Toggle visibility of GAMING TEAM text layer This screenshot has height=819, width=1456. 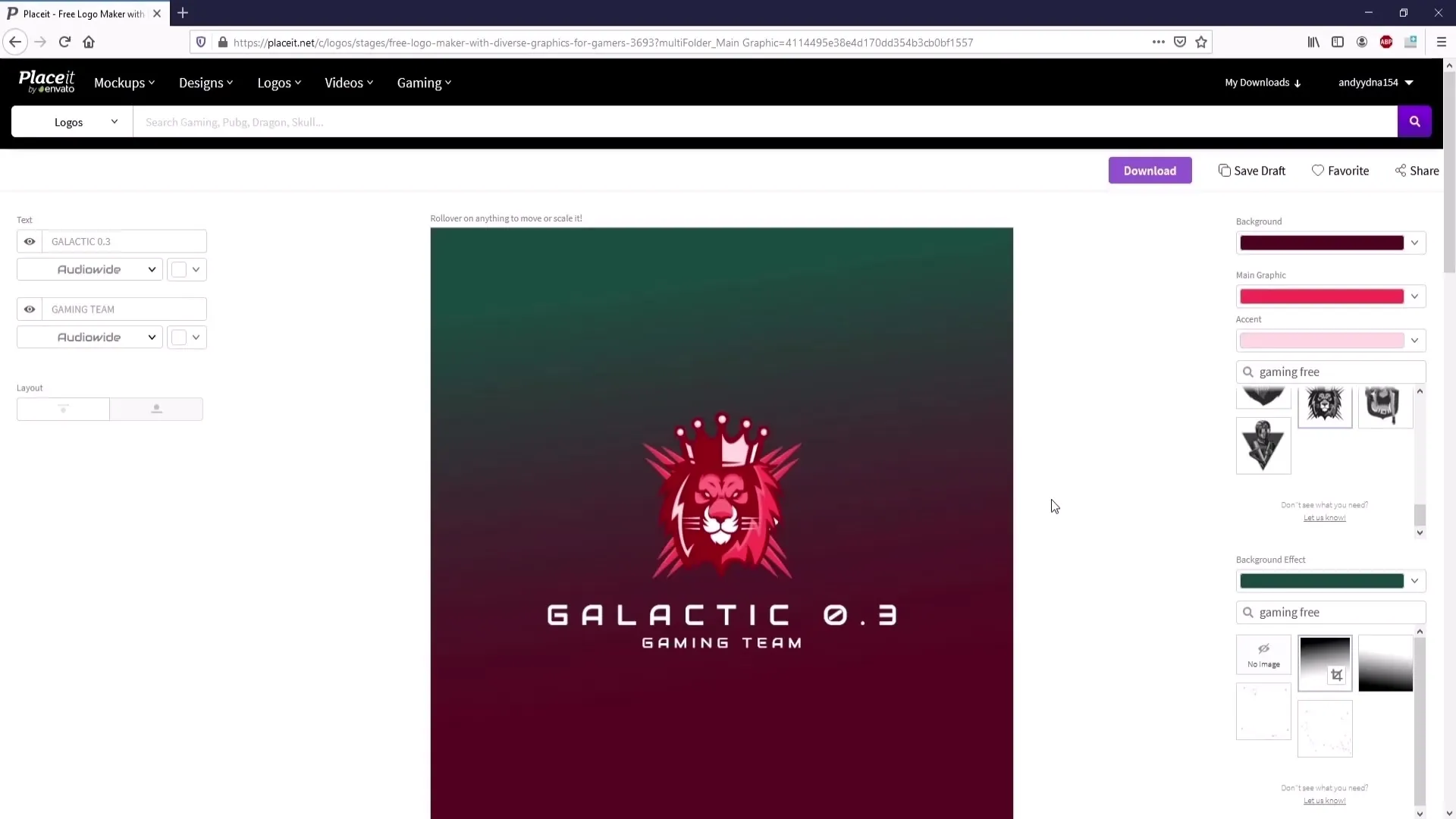(x=29, y=309)
